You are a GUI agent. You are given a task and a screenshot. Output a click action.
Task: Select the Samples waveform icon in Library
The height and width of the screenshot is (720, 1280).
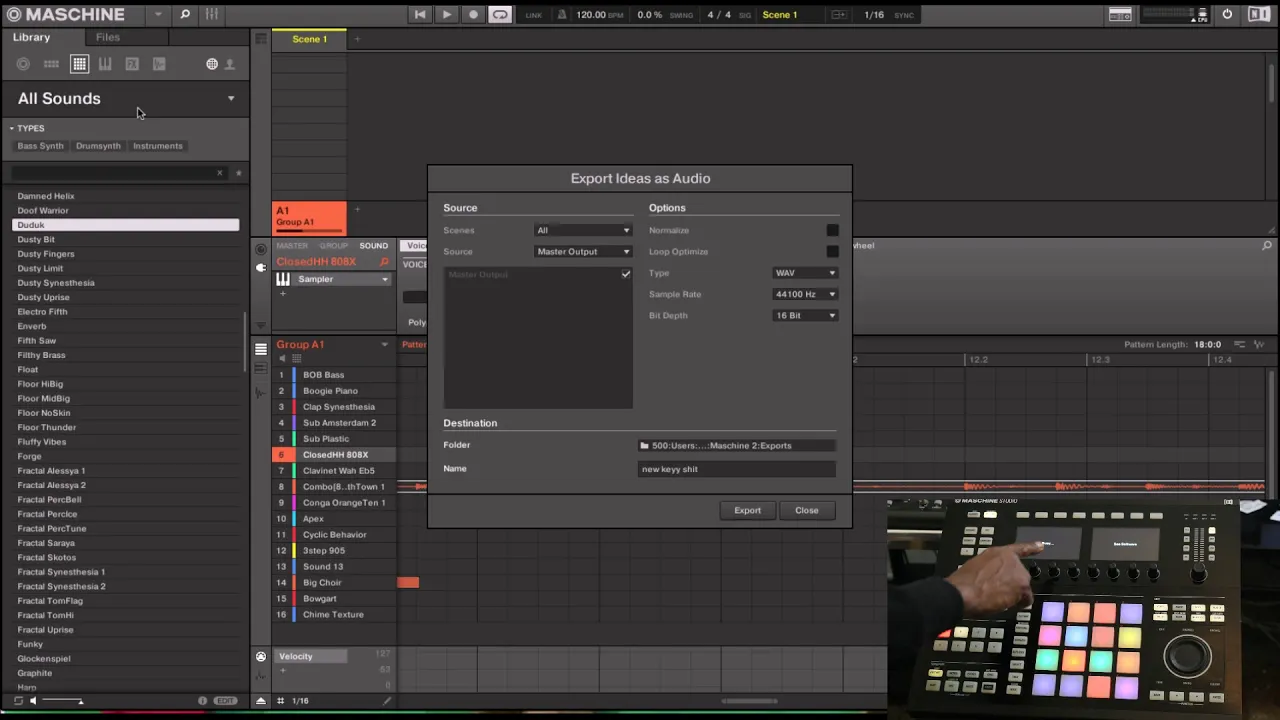click(x=159, y=64)
